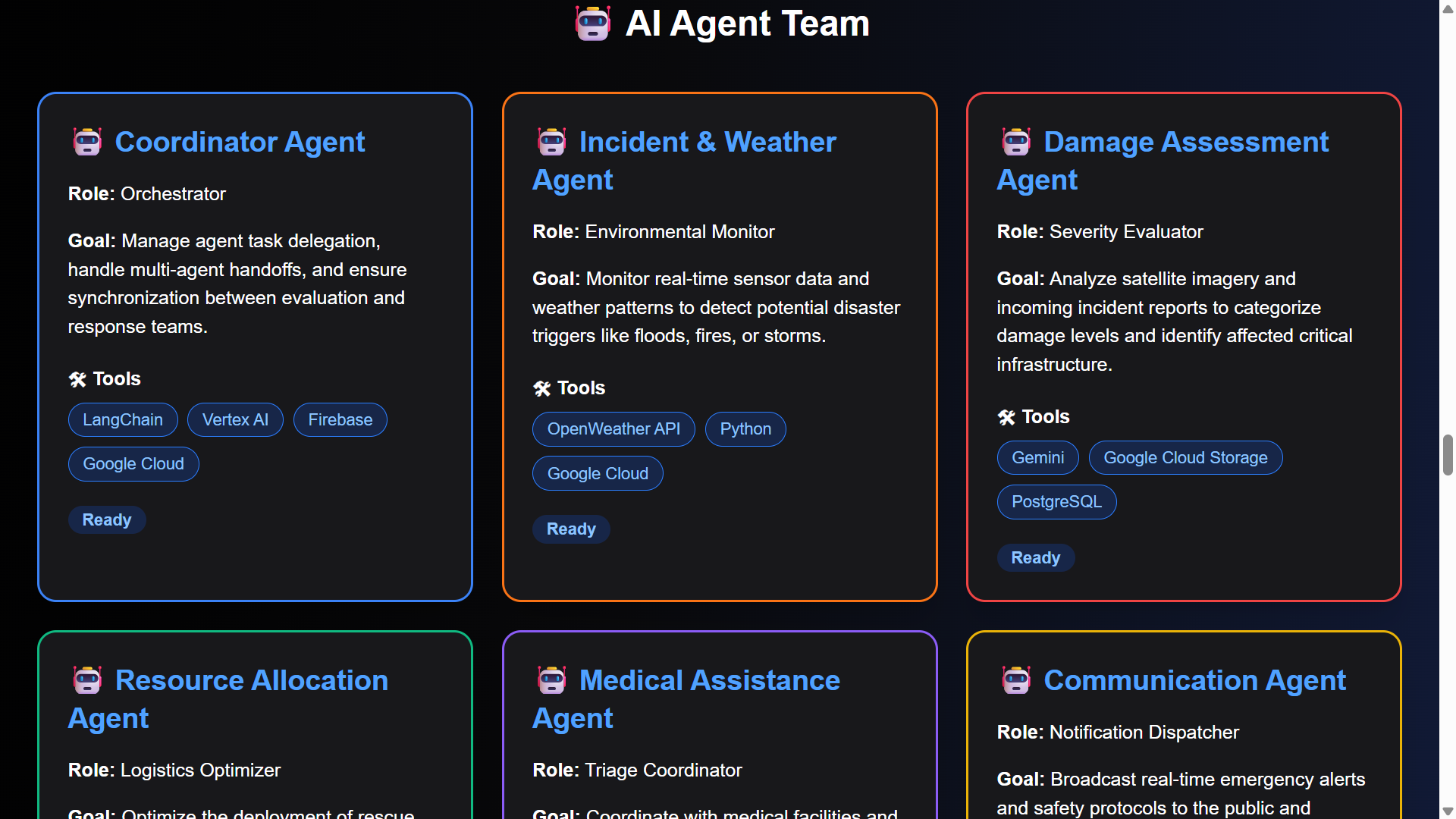Select the OpenWeather API tool tag

[613, 429]
